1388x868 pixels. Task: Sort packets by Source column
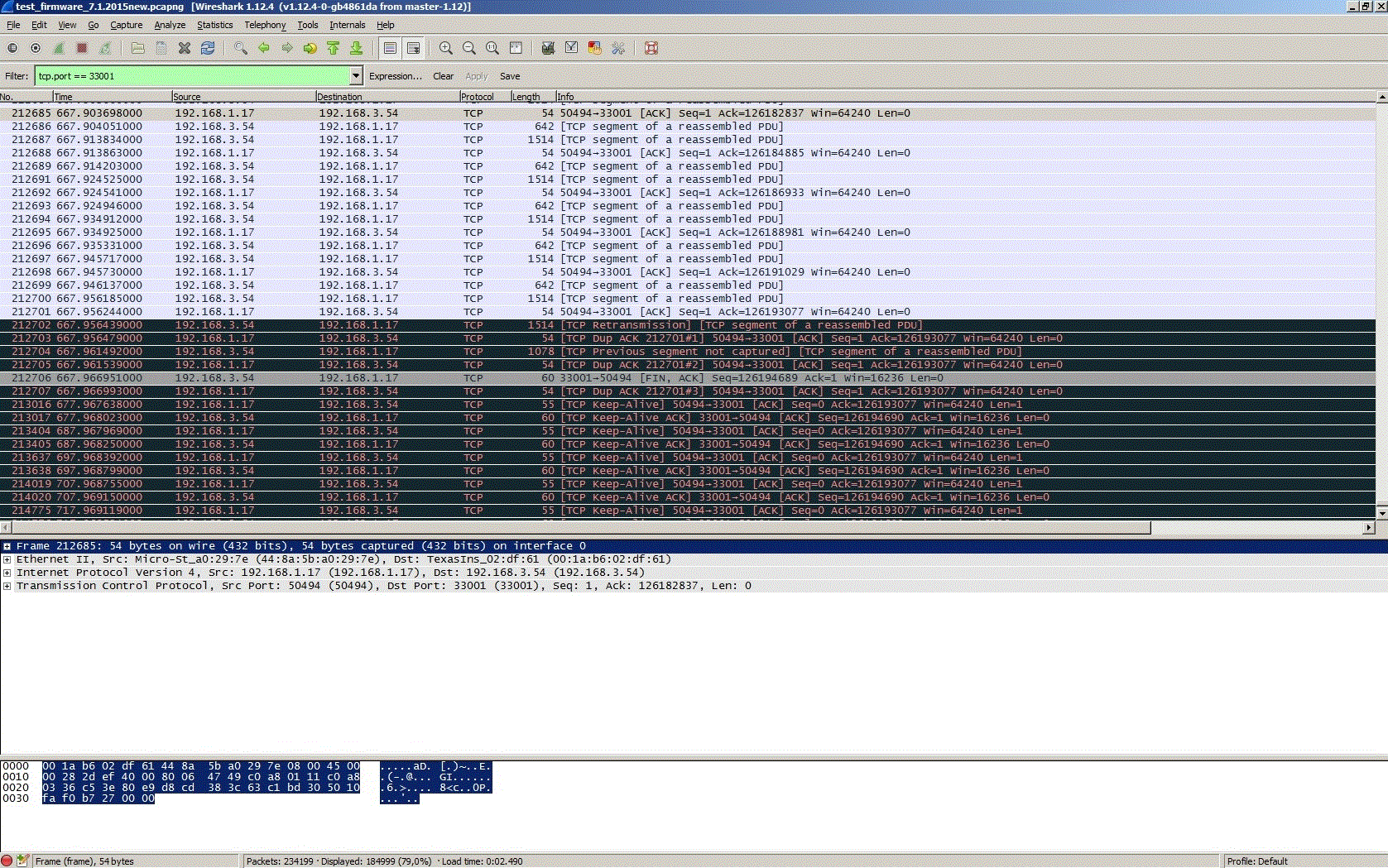(x=243, y=97)
